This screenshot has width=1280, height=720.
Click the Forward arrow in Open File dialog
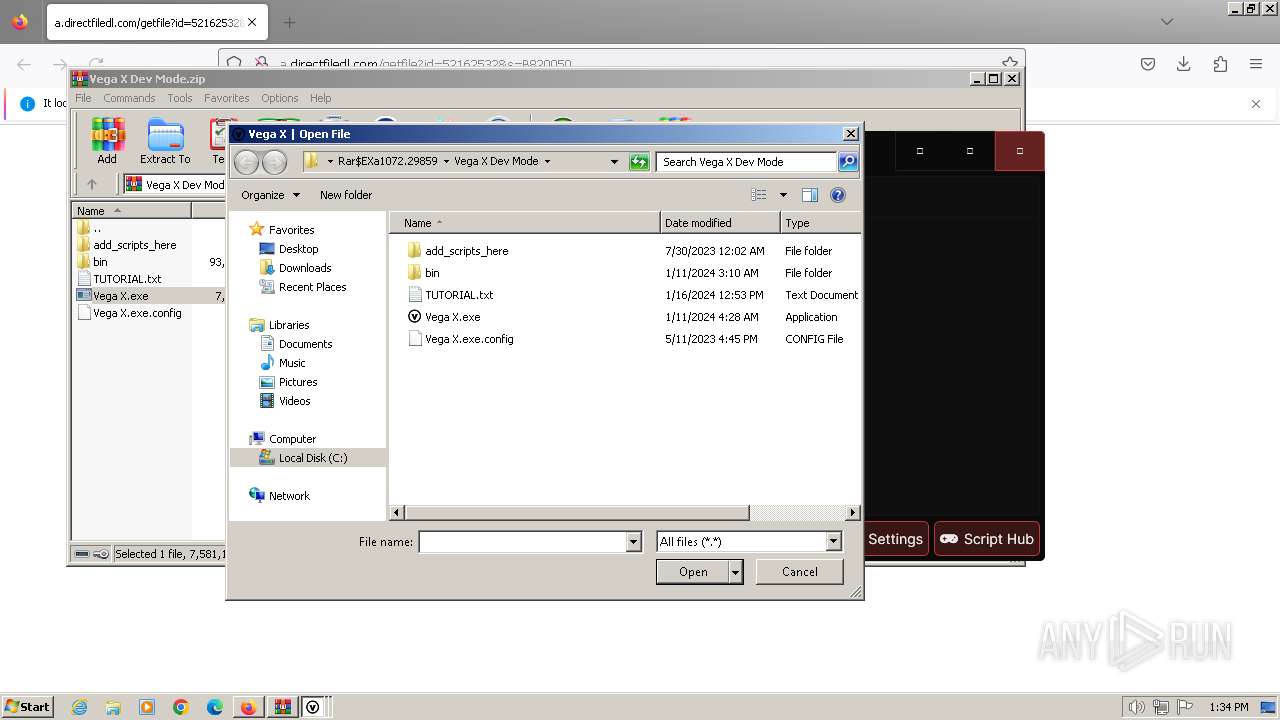point(274,161)
